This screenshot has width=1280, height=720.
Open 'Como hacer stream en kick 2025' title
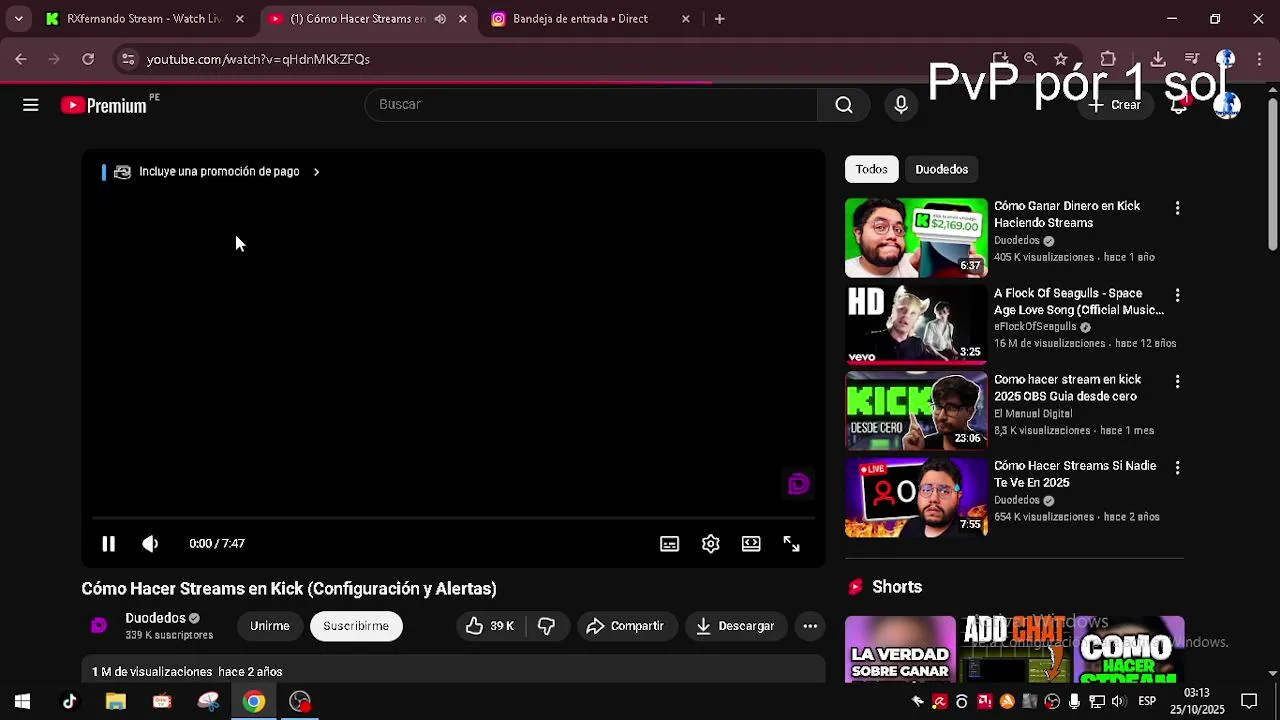click(1067, 388)
